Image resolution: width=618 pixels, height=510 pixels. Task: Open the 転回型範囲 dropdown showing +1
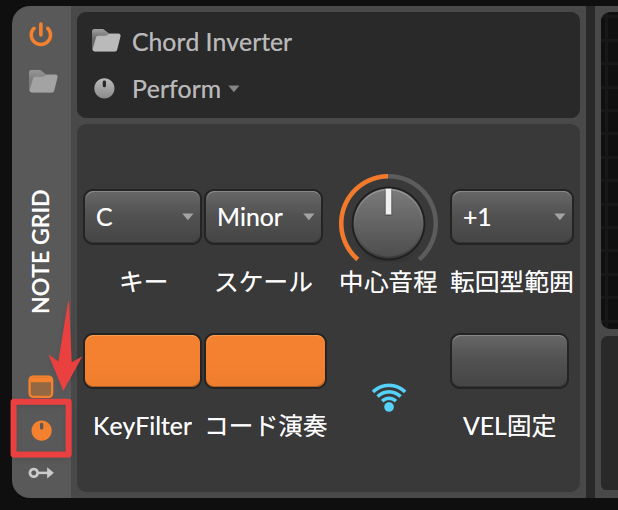pyautogui.click(x=512, y=217)
